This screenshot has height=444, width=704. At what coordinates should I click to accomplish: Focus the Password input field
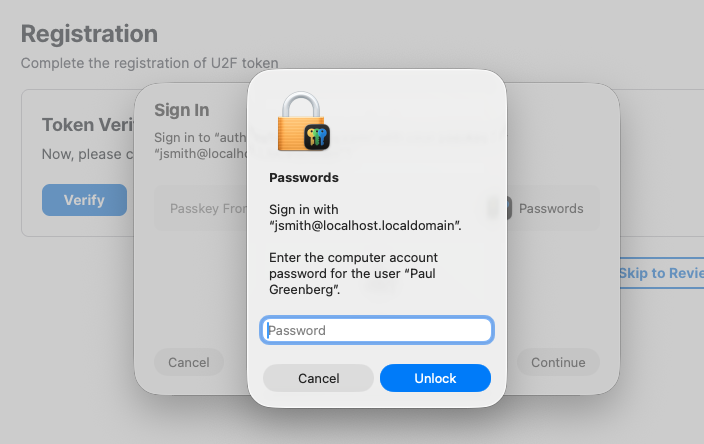(x=377, y=330)
